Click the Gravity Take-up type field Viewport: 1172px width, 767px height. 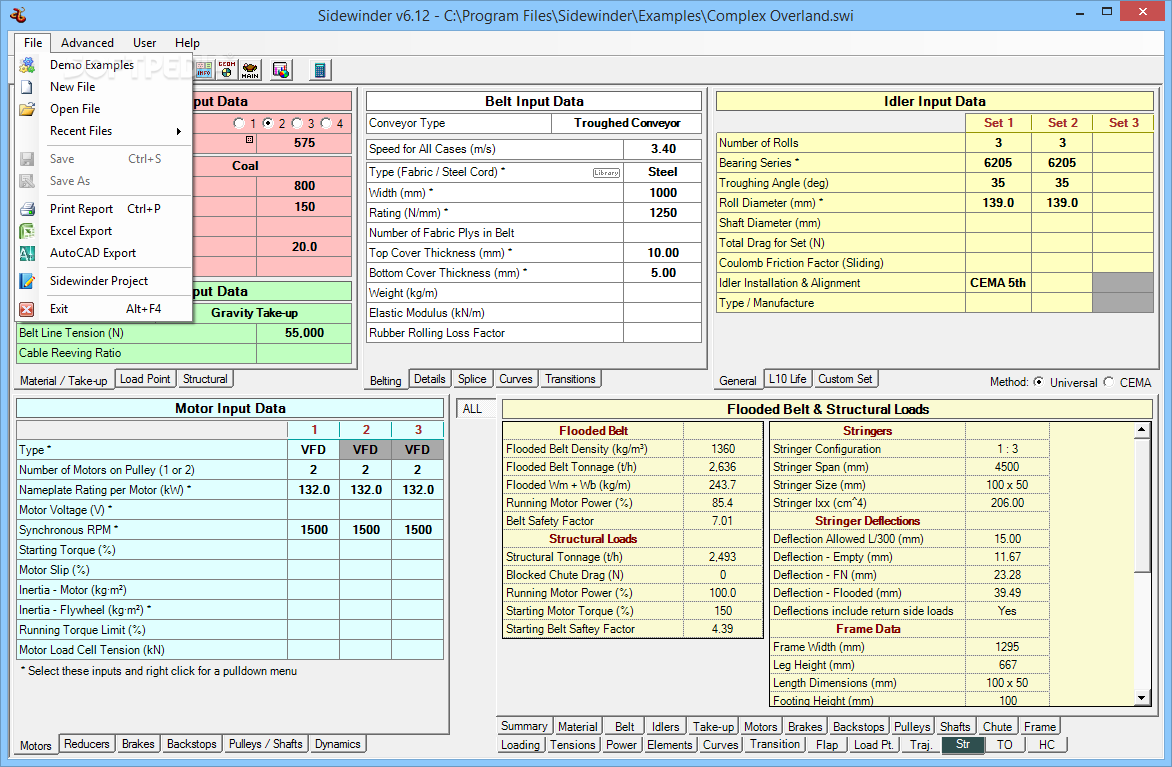coord(254,312)
